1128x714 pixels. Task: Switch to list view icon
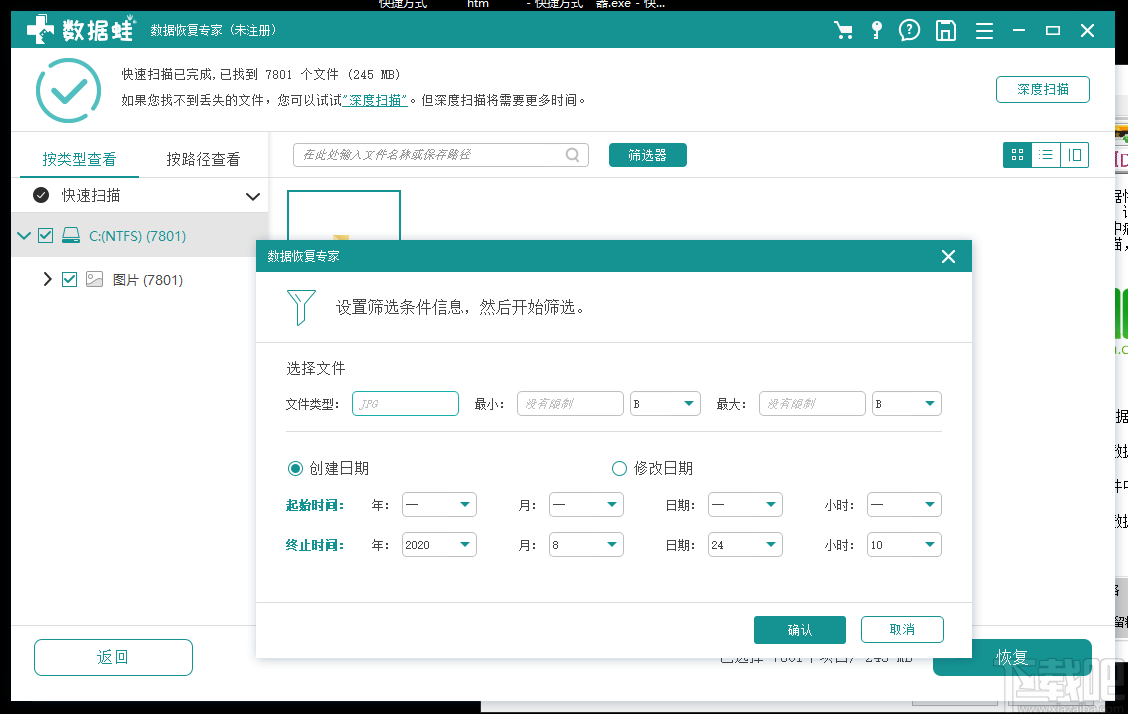1046,155
